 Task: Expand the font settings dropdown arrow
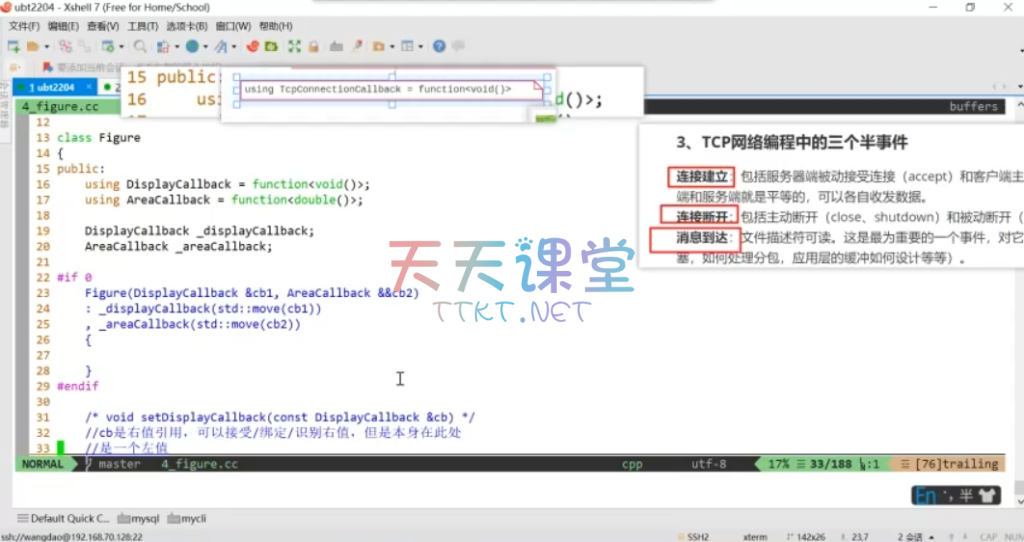234,47
